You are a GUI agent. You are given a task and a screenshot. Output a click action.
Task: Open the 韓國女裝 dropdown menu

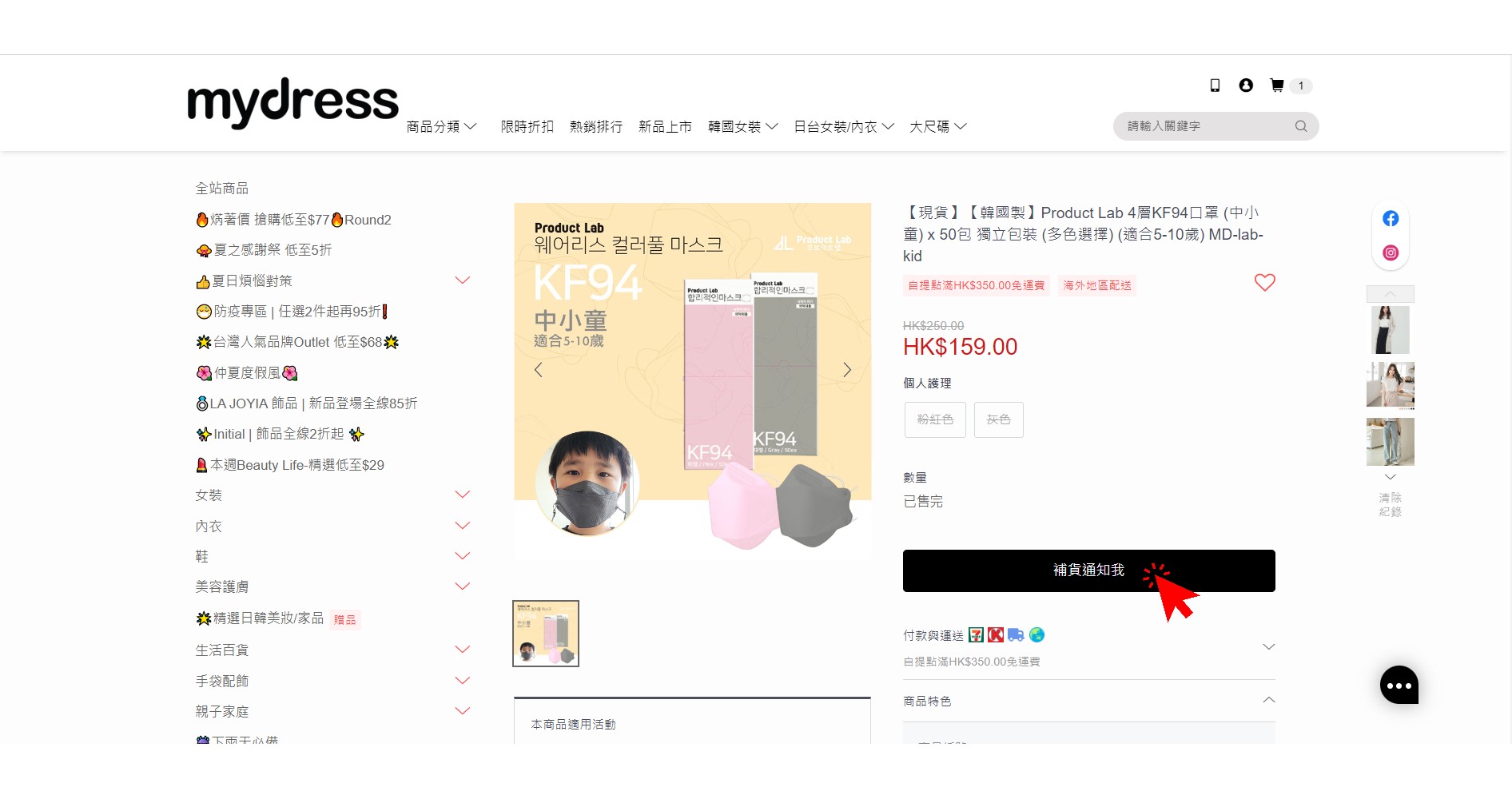(742, 126)
